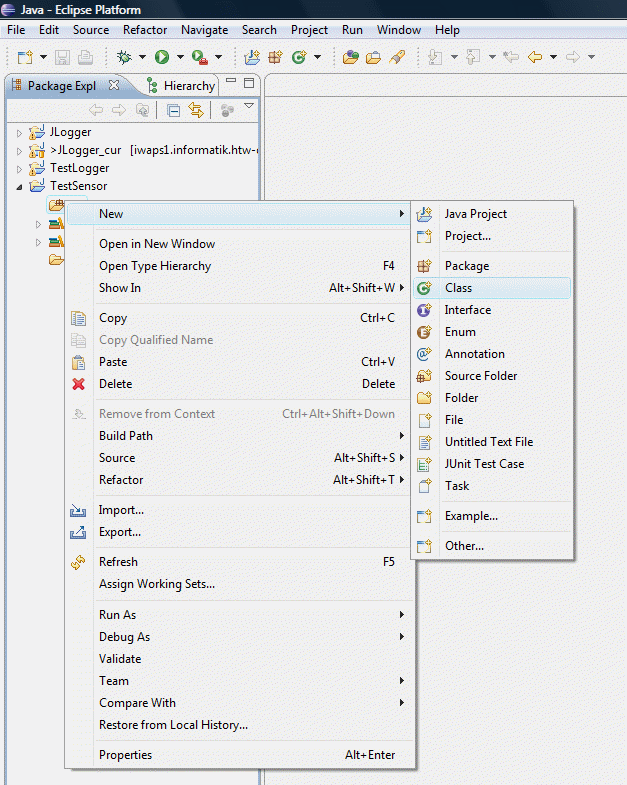Click Package Explorer Back arrow
Screen dimensions: 627x785
96,110
